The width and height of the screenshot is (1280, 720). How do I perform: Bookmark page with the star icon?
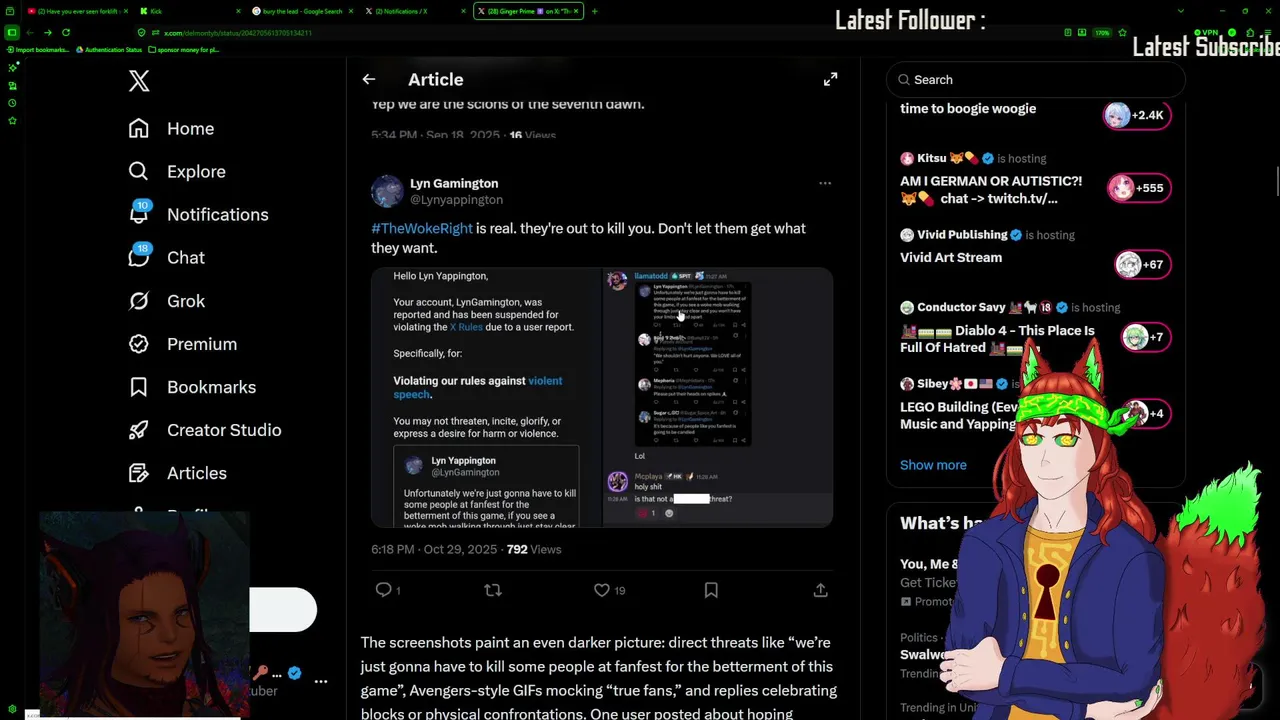pyautogui.click(x=1123, y=32)
